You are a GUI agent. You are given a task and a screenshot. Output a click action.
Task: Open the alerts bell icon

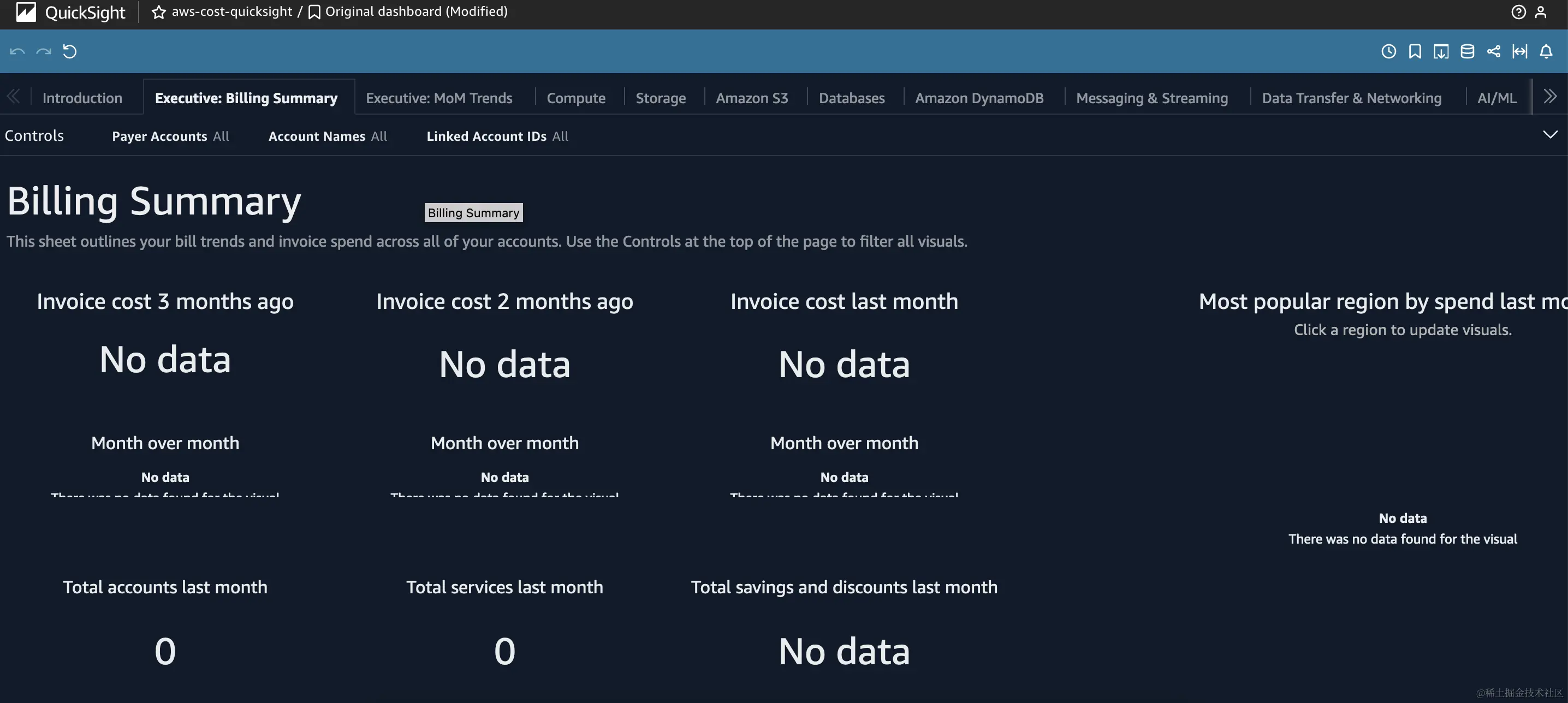1546,52
